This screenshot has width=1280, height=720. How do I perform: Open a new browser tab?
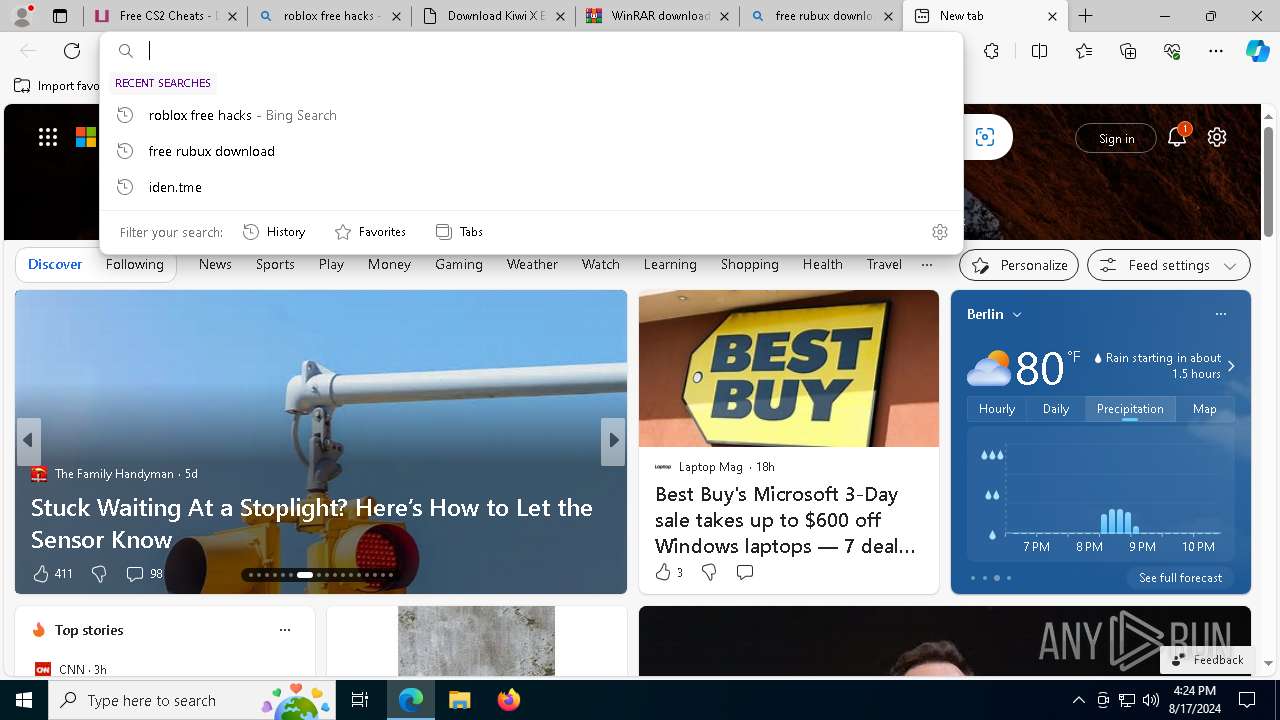click(x=1085, y=16)
